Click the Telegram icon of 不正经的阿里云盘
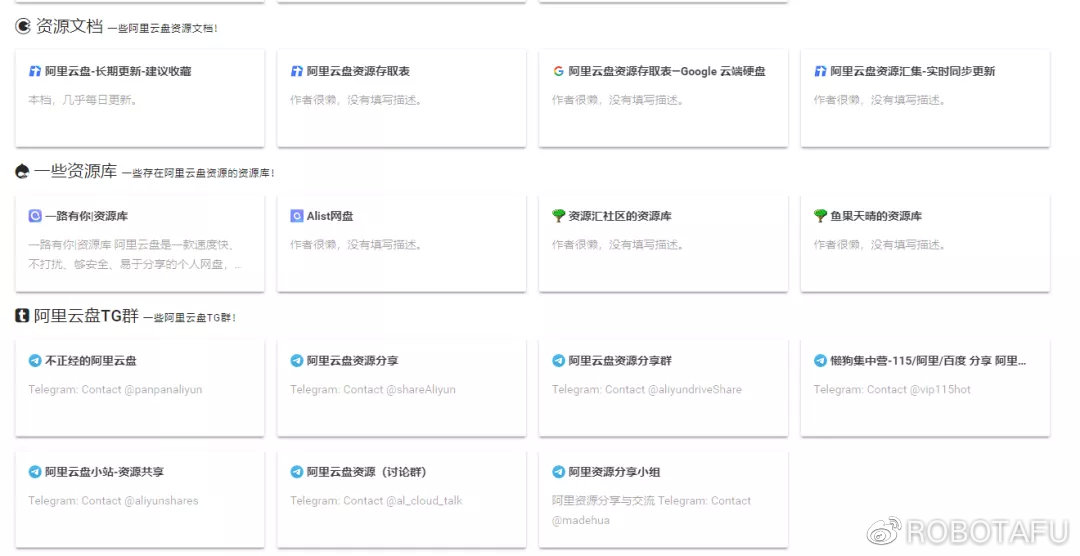 (x=35, y=360)
